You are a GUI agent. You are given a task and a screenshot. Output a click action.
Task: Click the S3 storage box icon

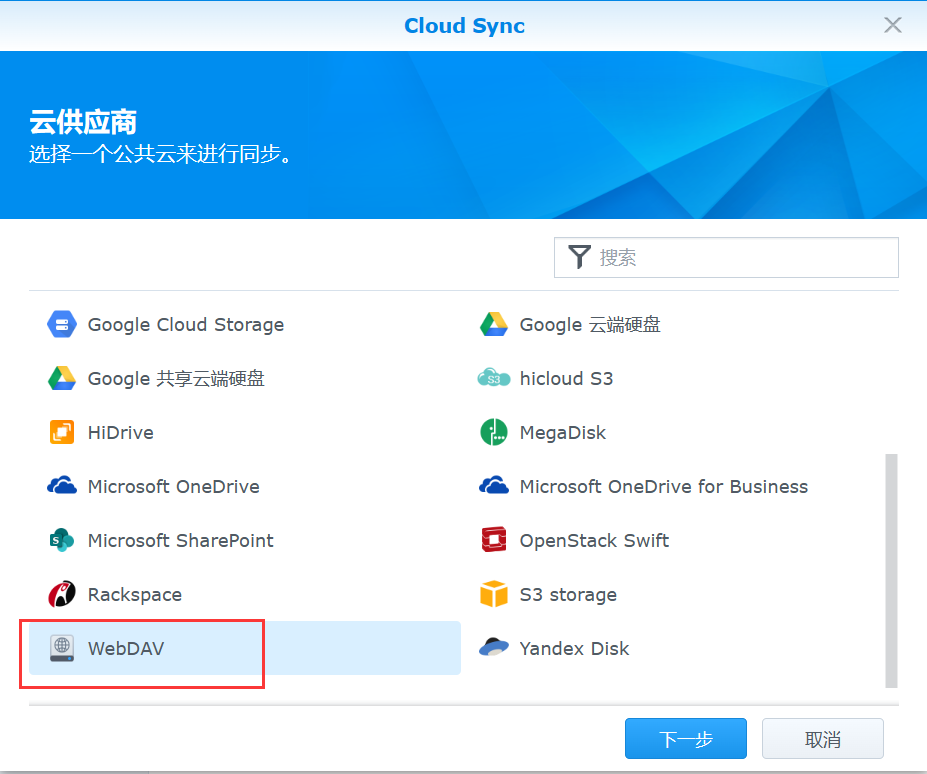[x=494, y=594]
